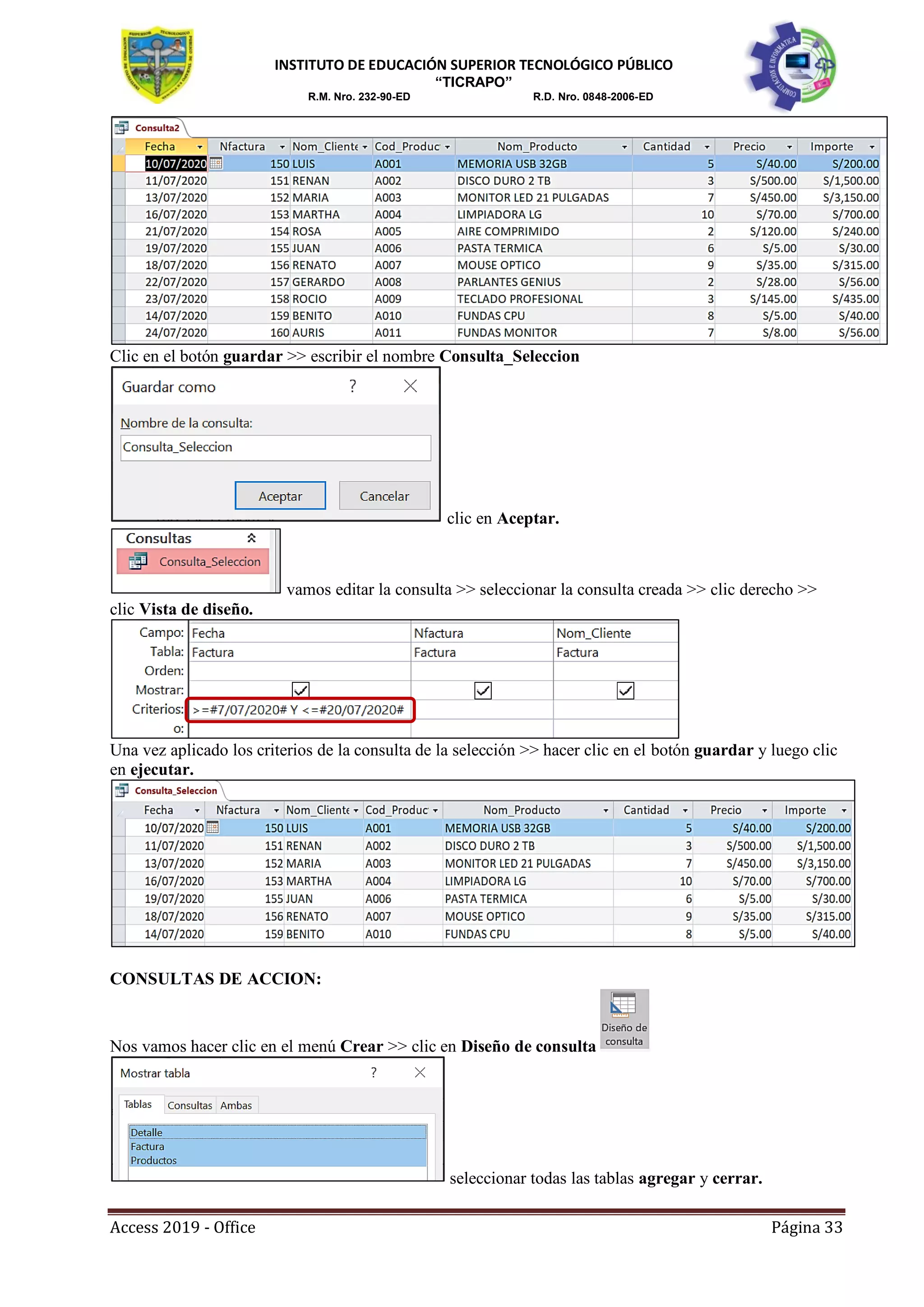This screenshot has height=1307, width=924.
Task: Uncheck the Mostrar checkbox under Fecha
Action: [300, 690]
